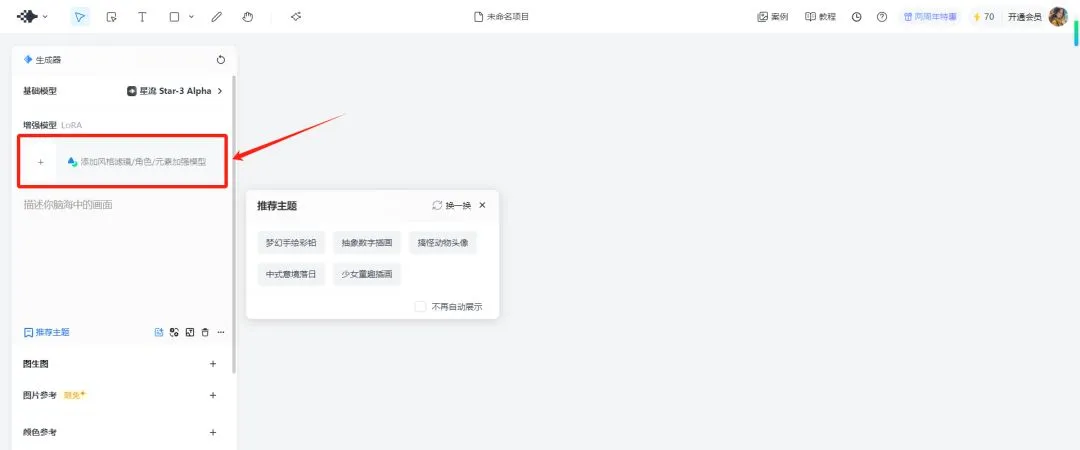
Task: Pick the pencil drawing tool
Action: pos(216,17)
